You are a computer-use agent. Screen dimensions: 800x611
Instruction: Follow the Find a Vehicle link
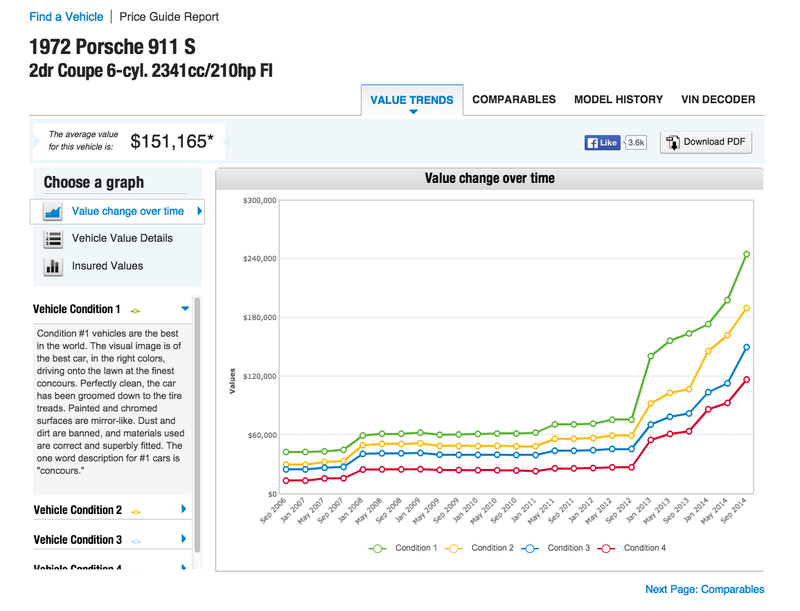point(66,17)
